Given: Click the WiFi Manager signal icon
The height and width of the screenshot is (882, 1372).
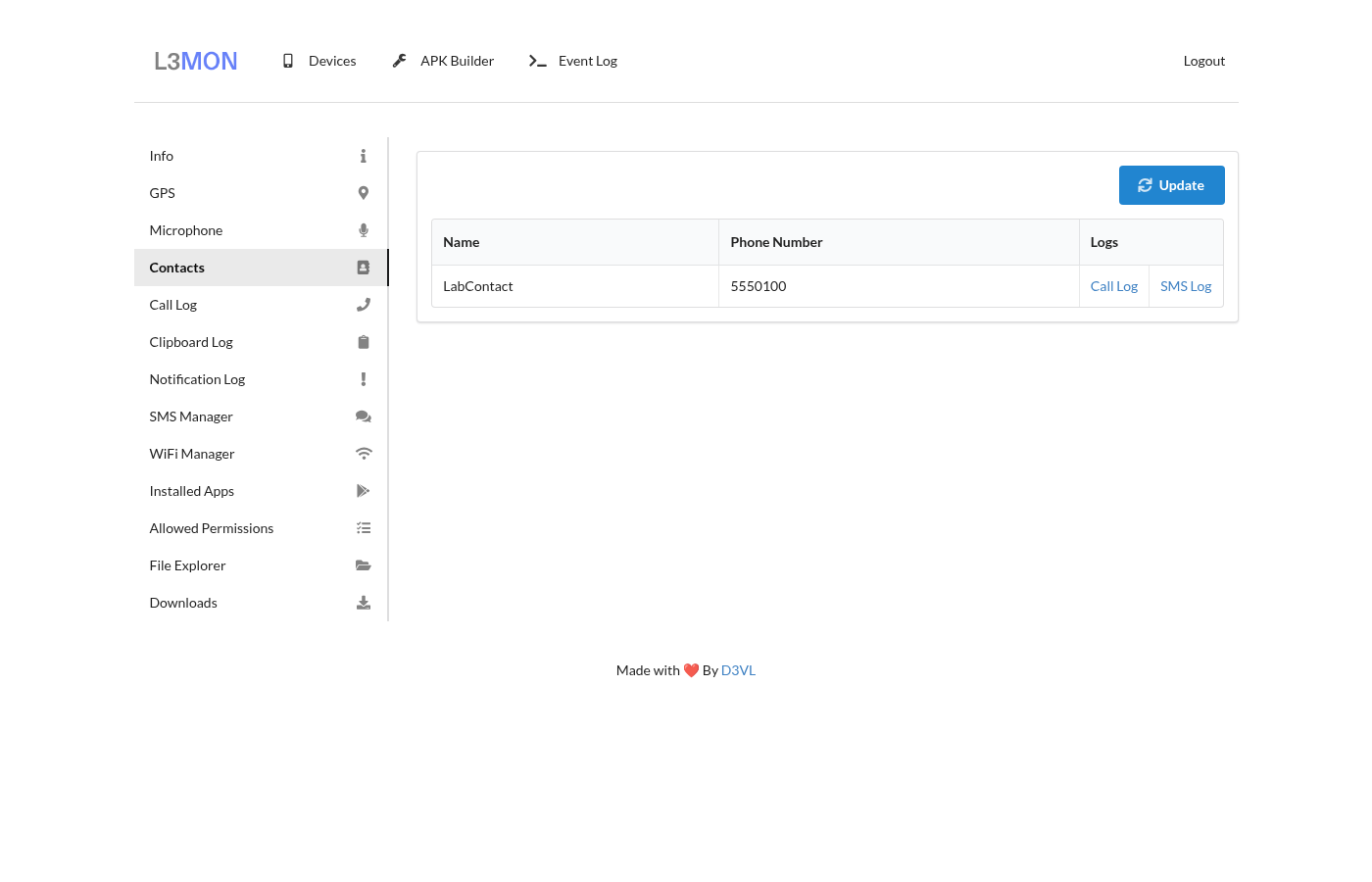Looking at the screenshot, I should point(363,454).
